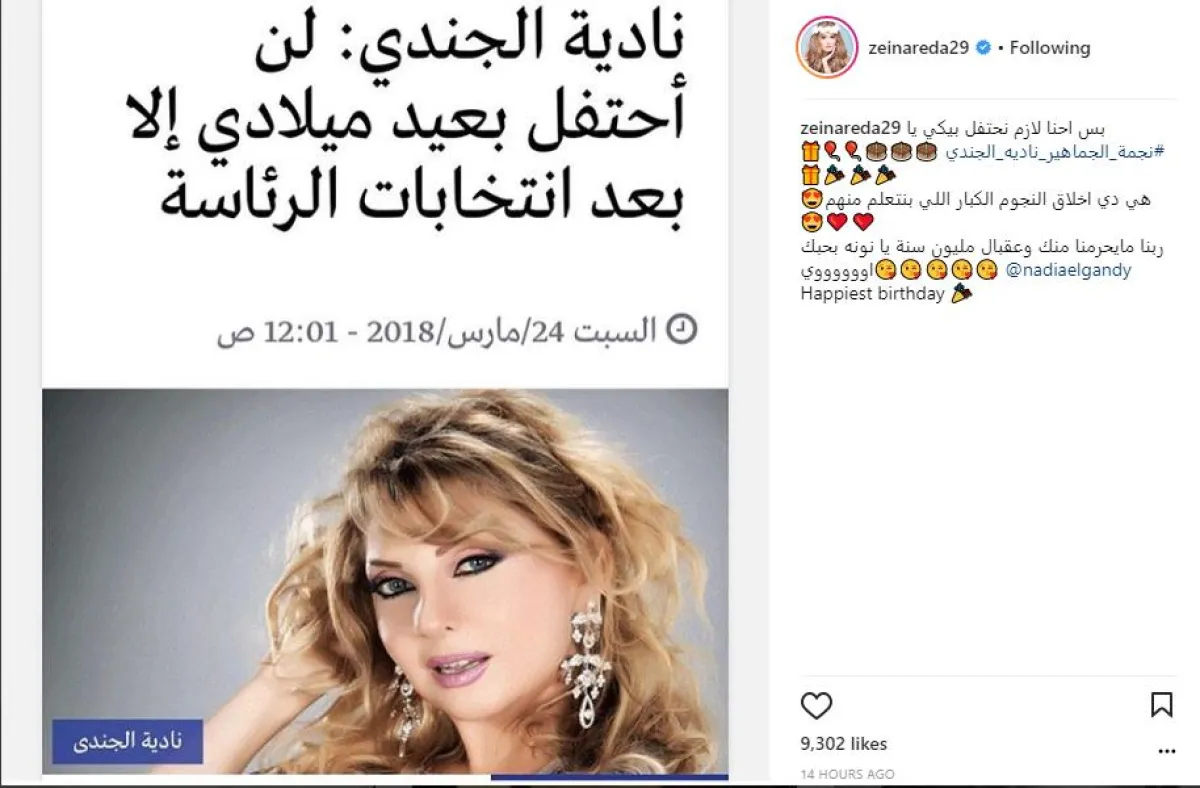View the 9,302 likes list
This screenshot has width=1200, height=788.
click(844, 744)
